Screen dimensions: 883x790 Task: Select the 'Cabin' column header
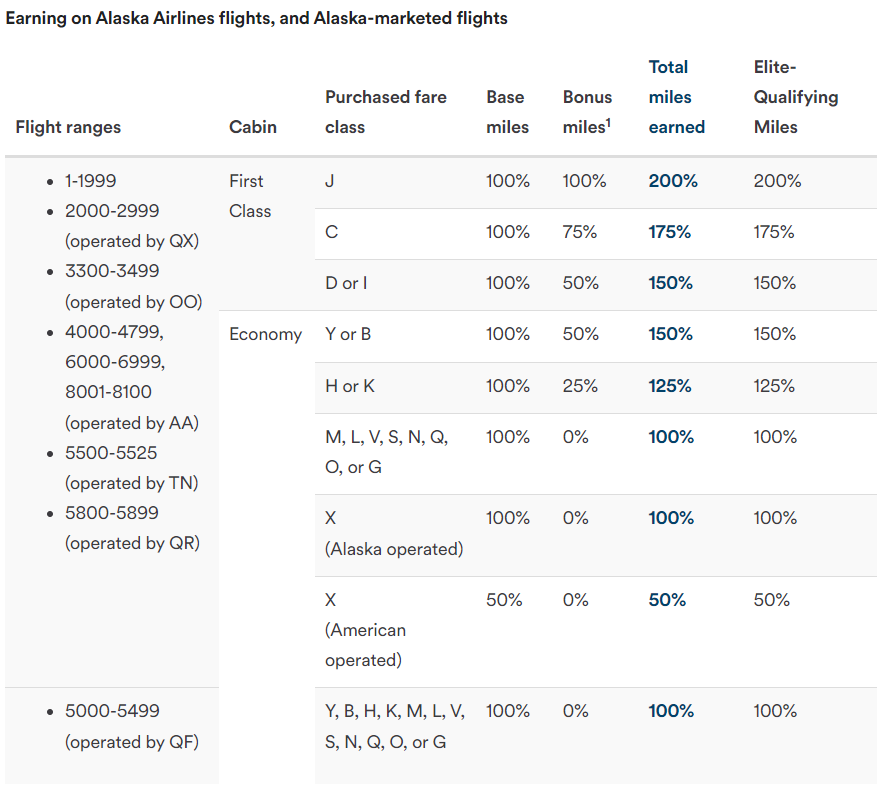pos(253,127)
